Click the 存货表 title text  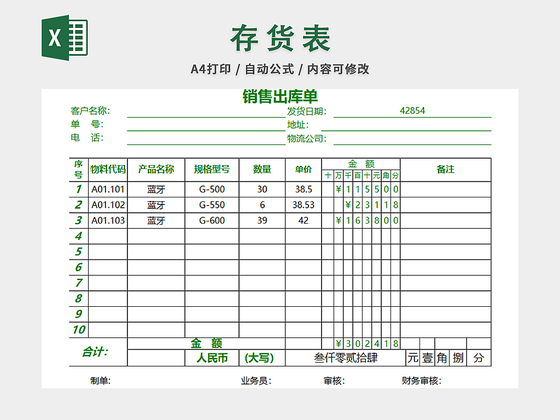pos(280,38)
